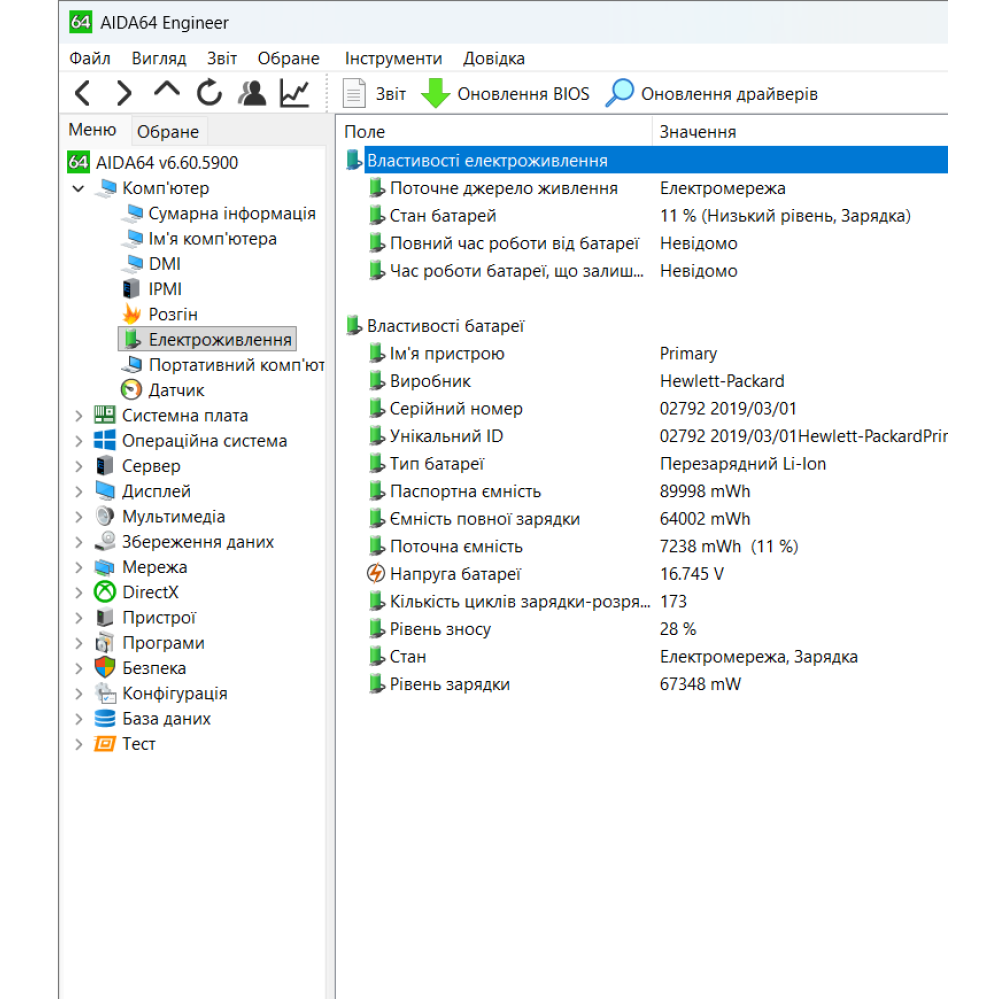Expand the Мережа tree node
The height and width of the screenshot is (1000, 1000).
tap(78, 568)
